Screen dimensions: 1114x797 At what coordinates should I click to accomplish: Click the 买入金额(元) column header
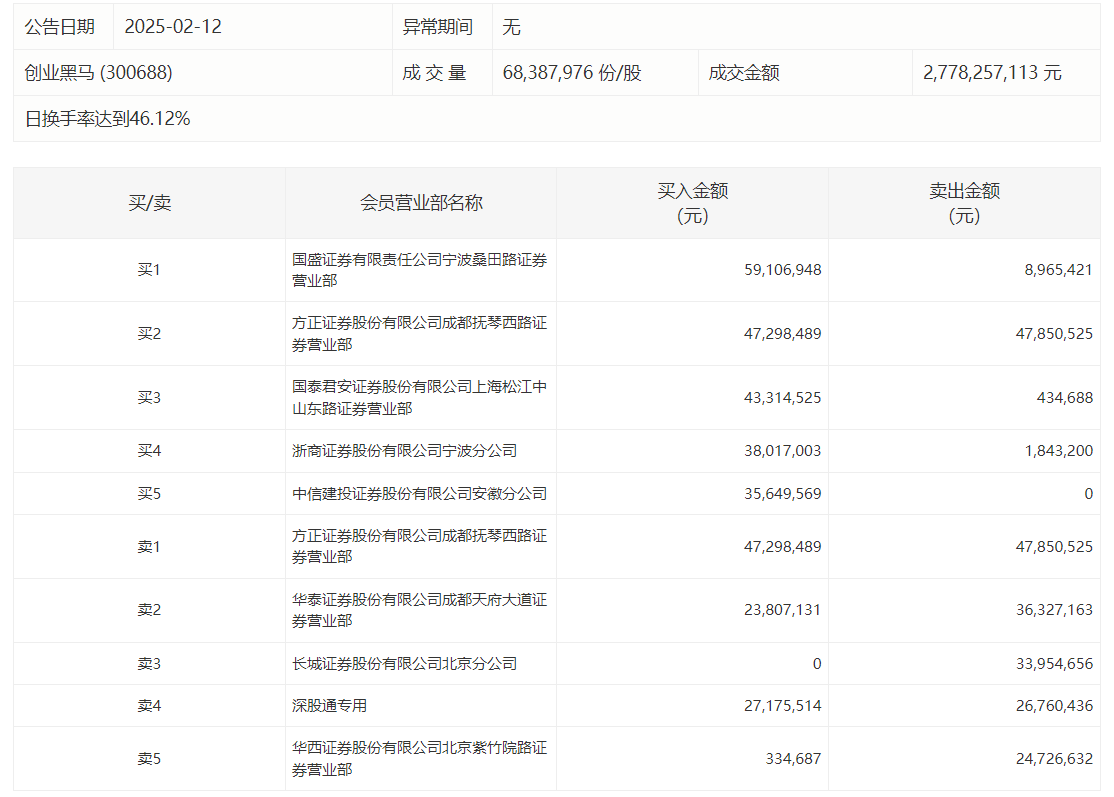693,203
